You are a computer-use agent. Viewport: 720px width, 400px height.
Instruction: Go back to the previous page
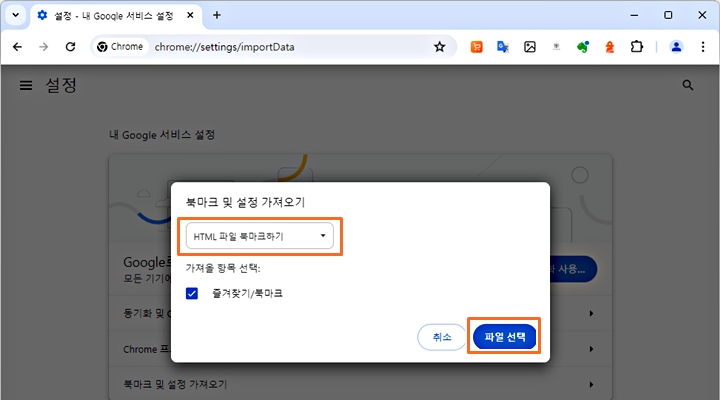[17, 47]
